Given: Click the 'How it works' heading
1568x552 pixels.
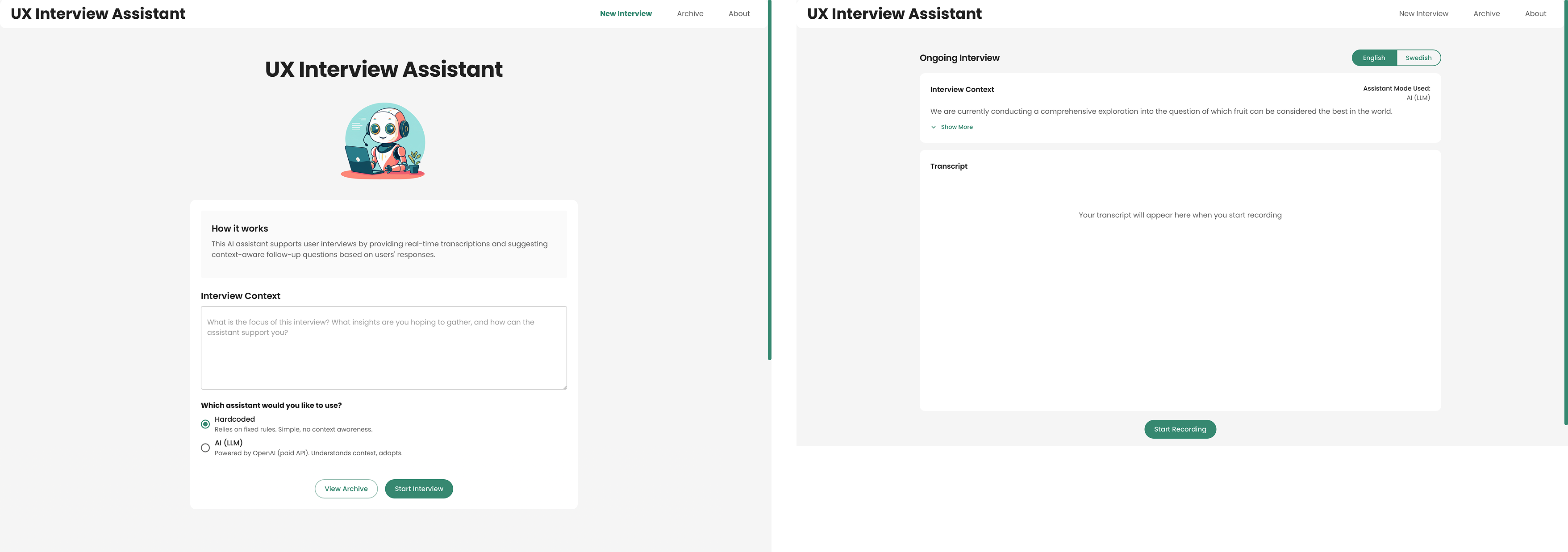Looking at the screenshot, I should click(240, 228).
